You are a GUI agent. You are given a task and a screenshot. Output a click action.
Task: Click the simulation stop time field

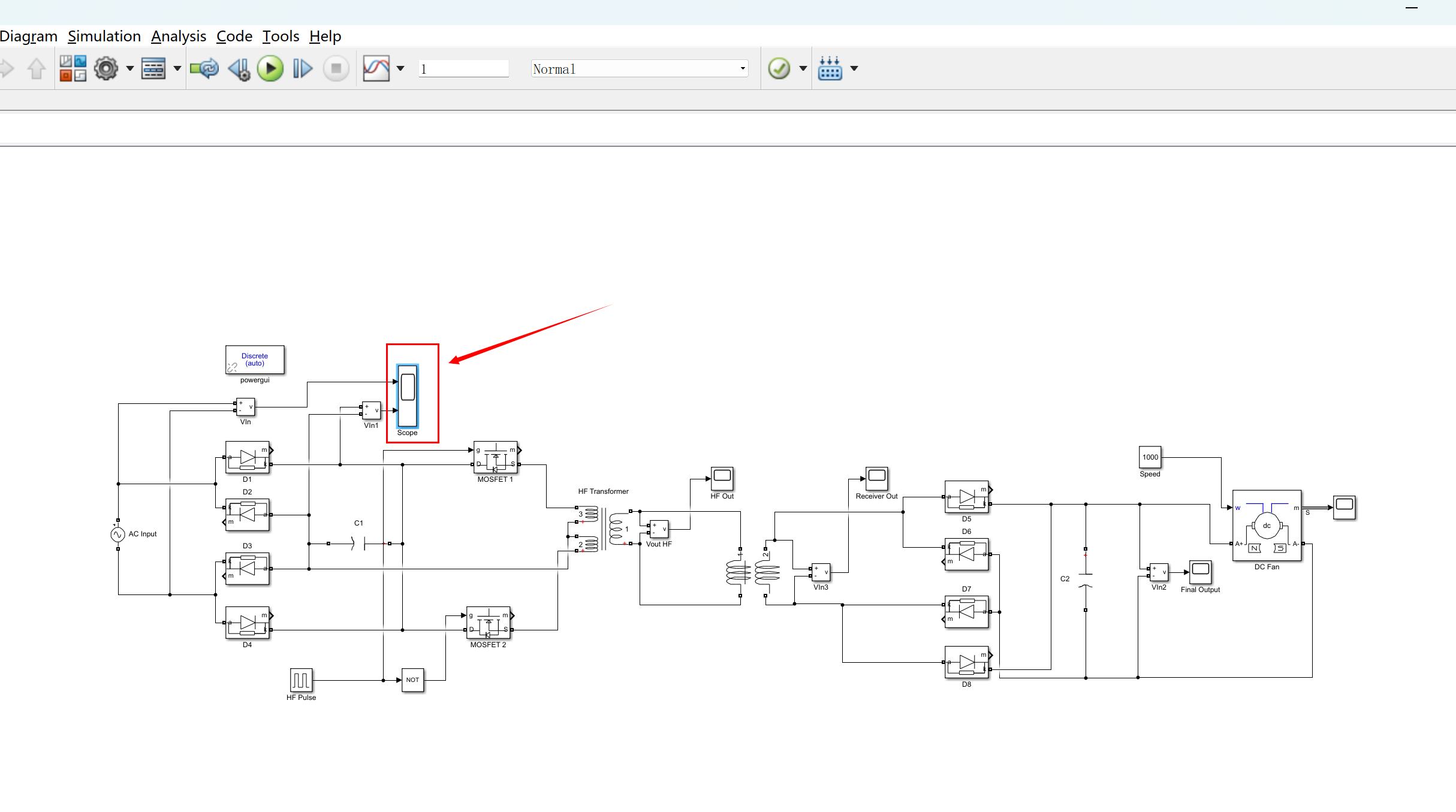[463, 69]
